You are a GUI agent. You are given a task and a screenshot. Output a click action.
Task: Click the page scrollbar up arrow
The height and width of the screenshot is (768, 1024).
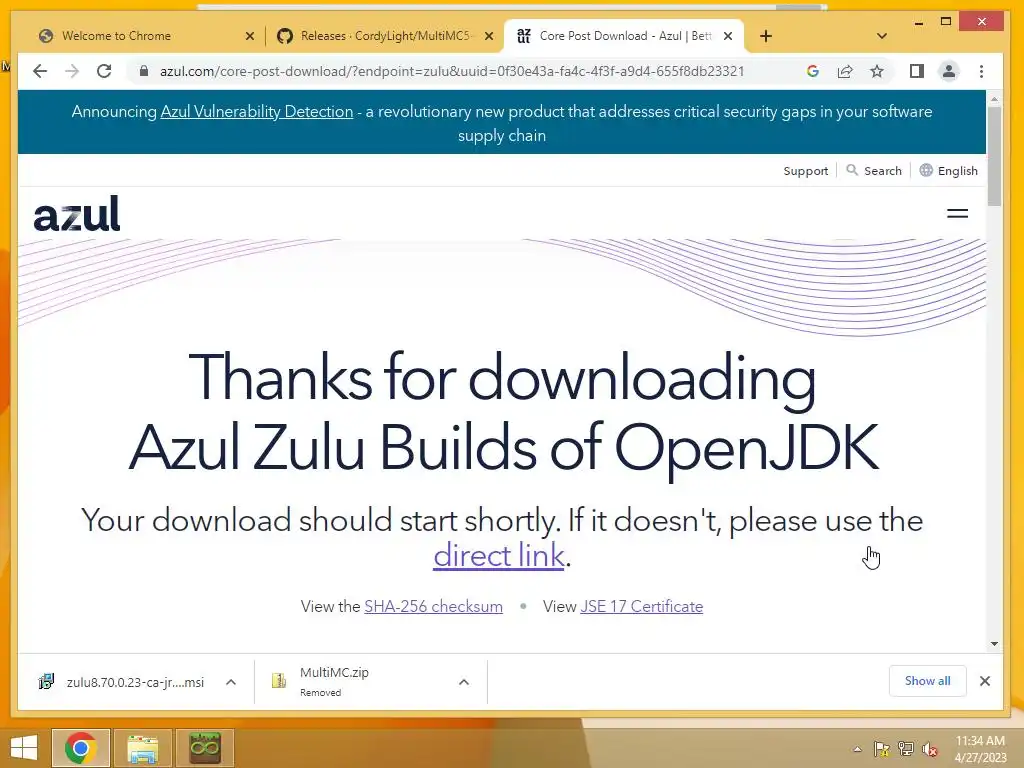(x=994, y=99)
